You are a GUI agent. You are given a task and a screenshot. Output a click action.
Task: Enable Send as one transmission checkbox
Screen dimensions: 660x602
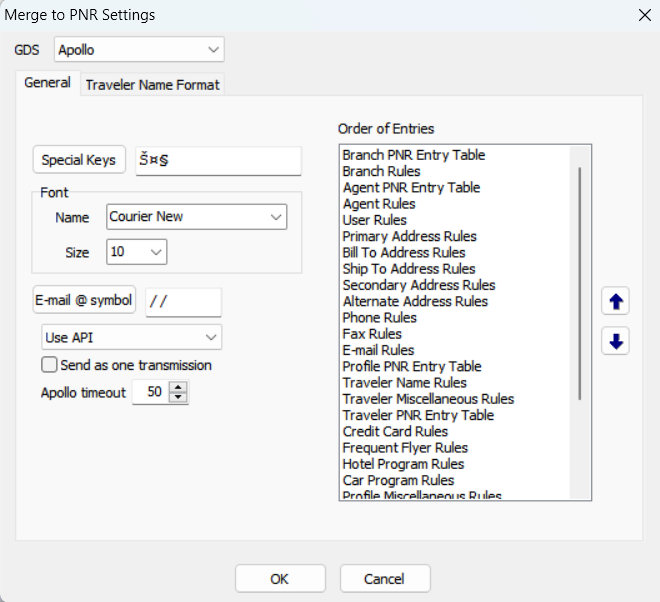[49, 365]
